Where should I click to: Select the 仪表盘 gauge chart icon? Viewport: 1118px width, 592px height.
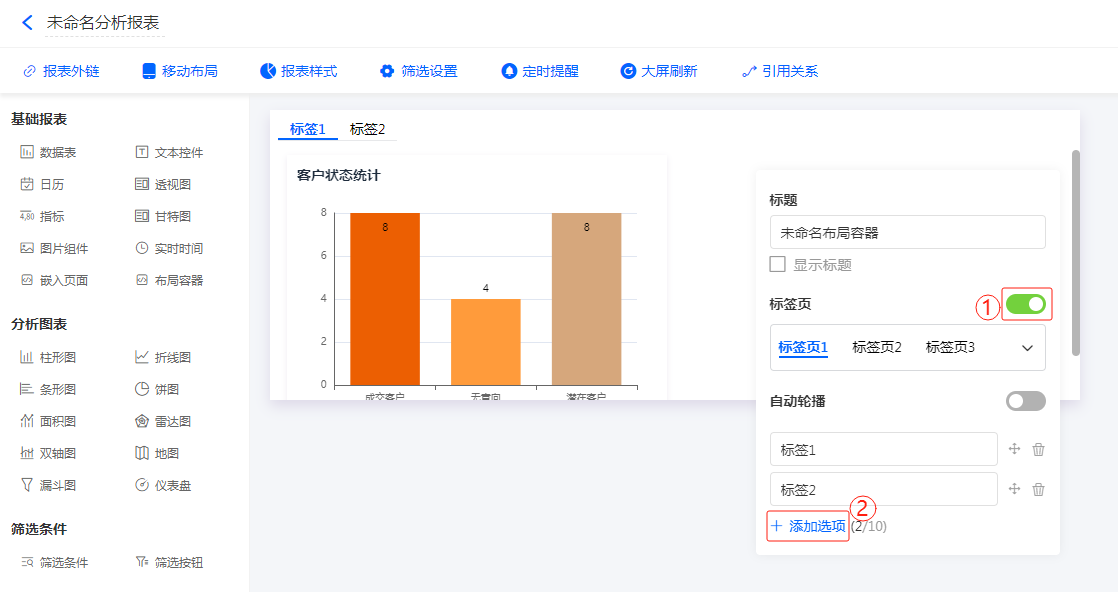pos(142,485)
